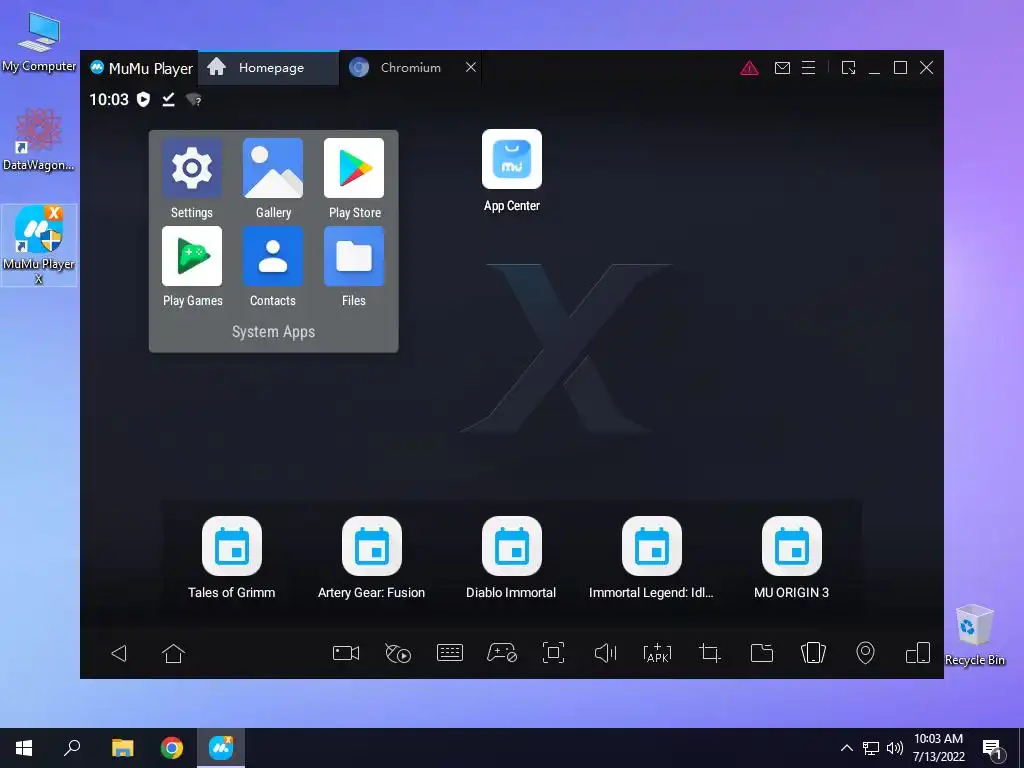Click the MuMu Player logo title
The image size is (1024, 768).
click(x=142, y=68)
